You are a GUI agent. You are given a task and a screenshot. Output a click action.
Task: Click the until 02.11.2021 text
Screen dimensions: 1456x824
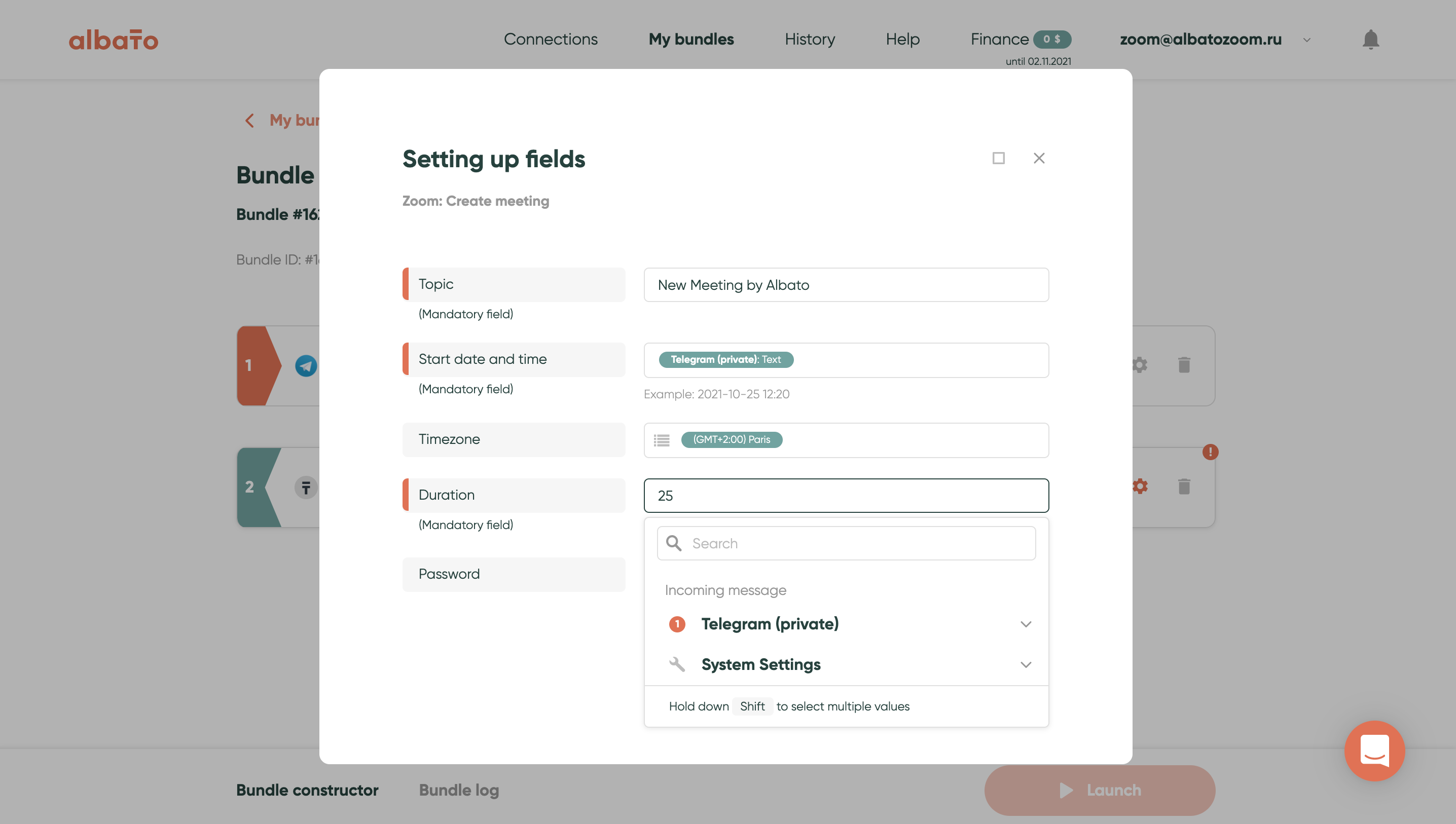coord(1038,61)
